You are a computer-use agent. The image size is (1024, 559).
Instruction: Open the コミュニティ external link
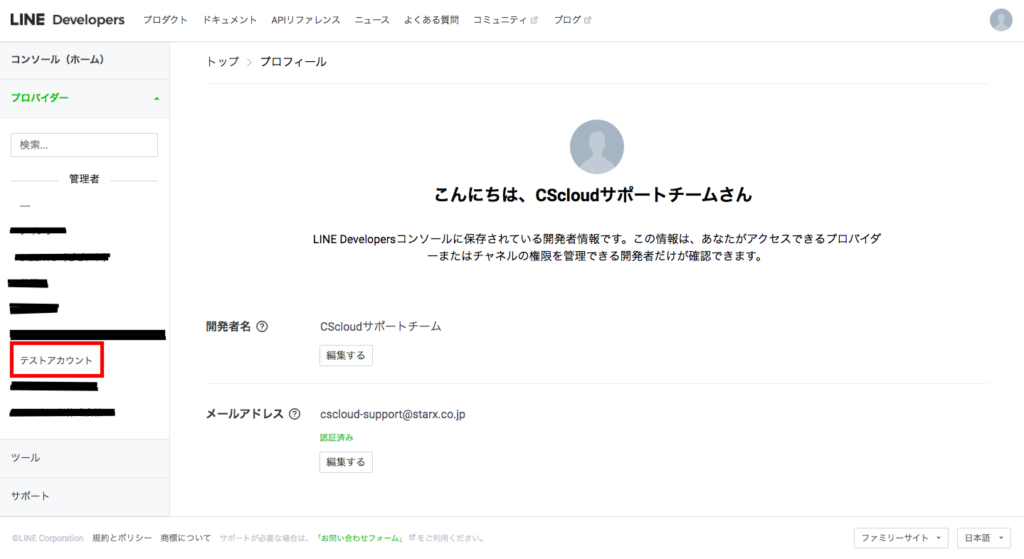504,20
